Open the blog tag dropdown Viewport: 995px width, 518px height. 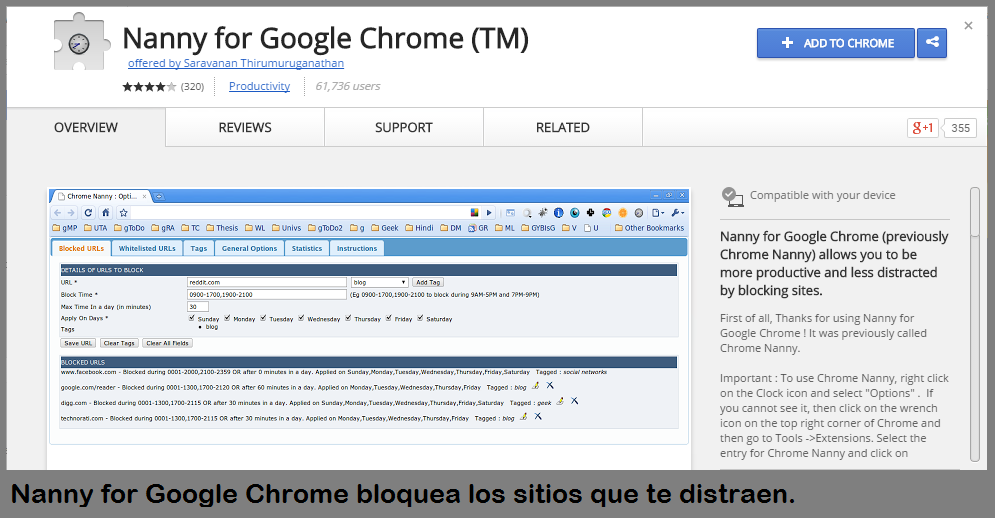pos(379,283)
